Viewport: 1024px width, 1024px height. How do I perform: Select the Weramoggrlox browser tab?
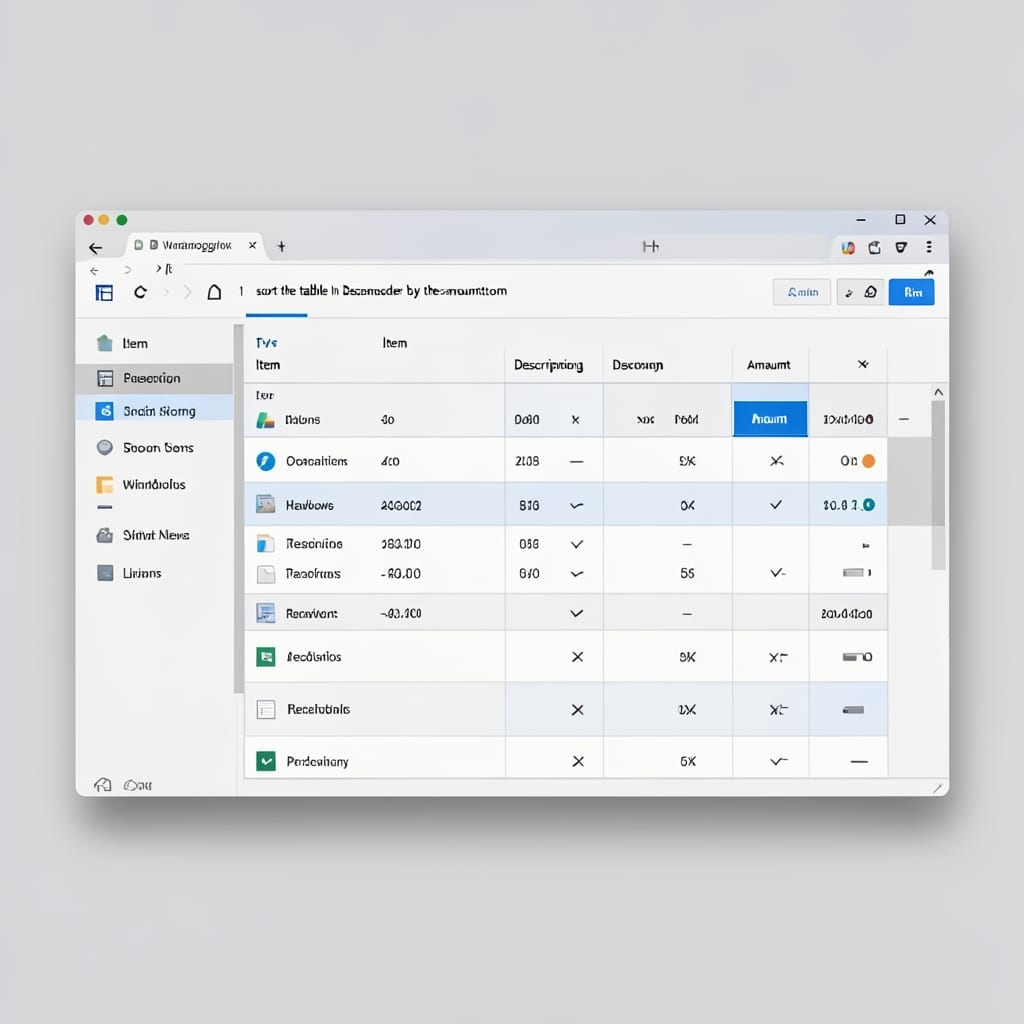(x=194, y=246)
